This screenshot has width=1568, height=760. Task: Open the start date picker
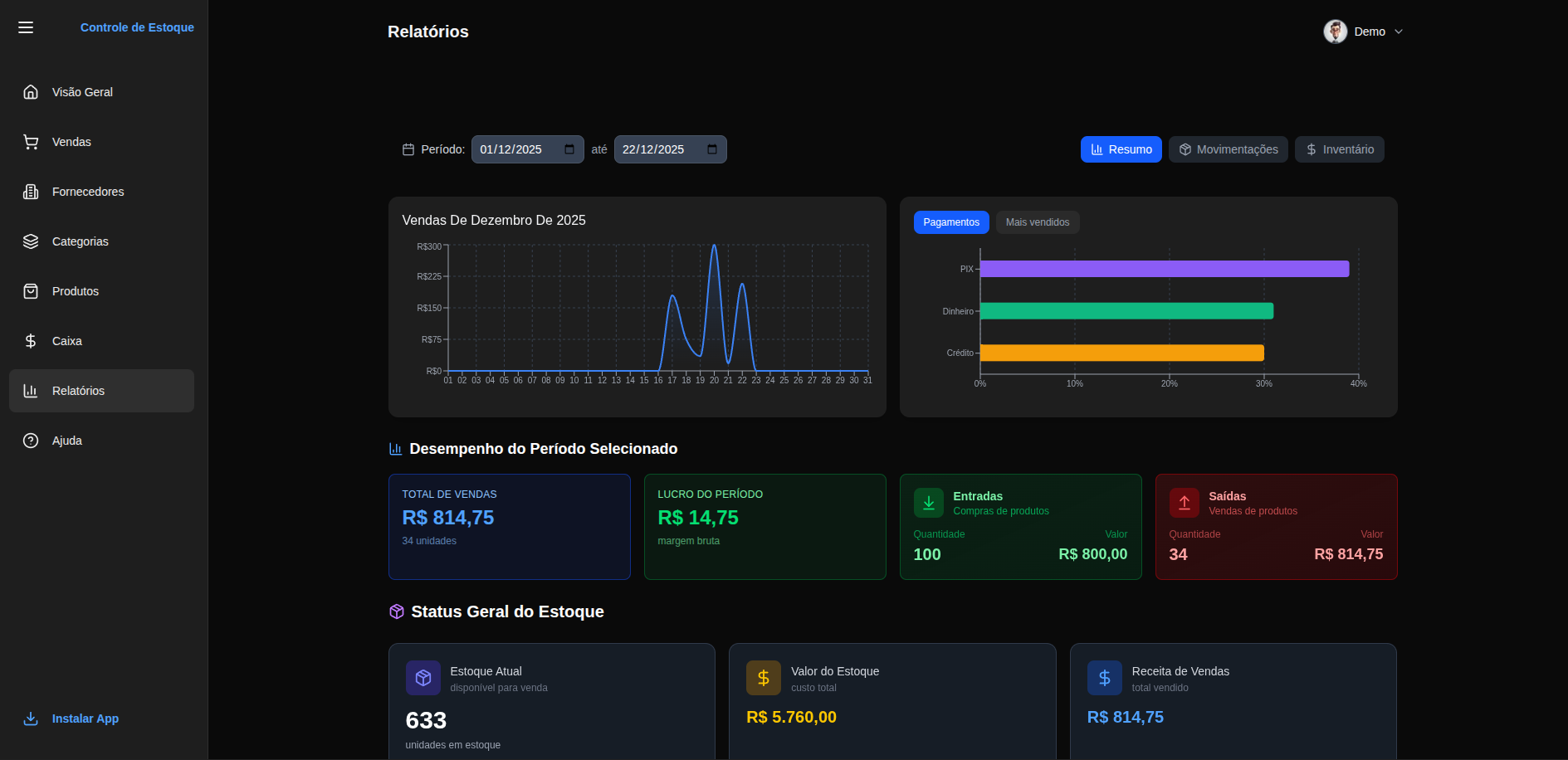click(x=569, y=149)
